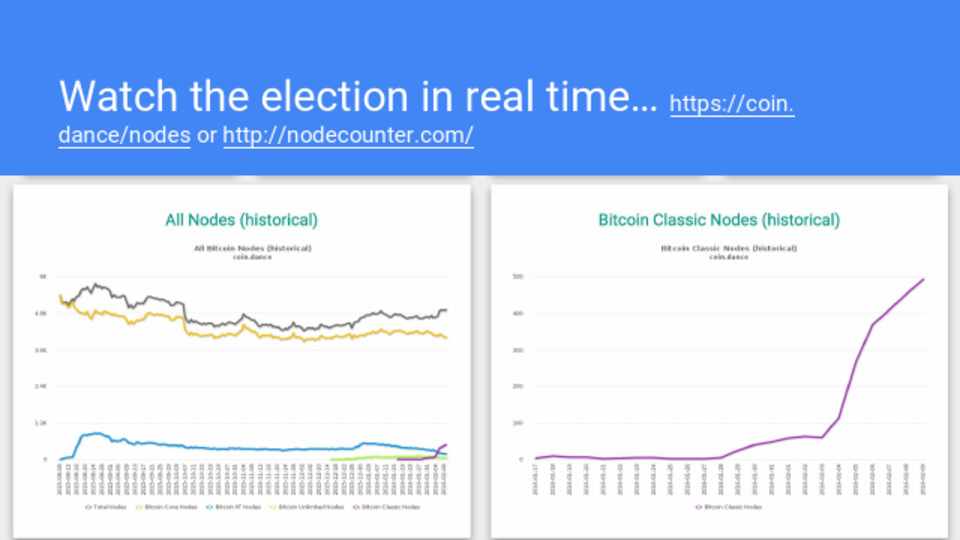Image resolution: width=960 pixels, height=540 pixels.
Task: Open the coin.dance/nodes link
Action: pyautogui.click(x=731, y=104)
